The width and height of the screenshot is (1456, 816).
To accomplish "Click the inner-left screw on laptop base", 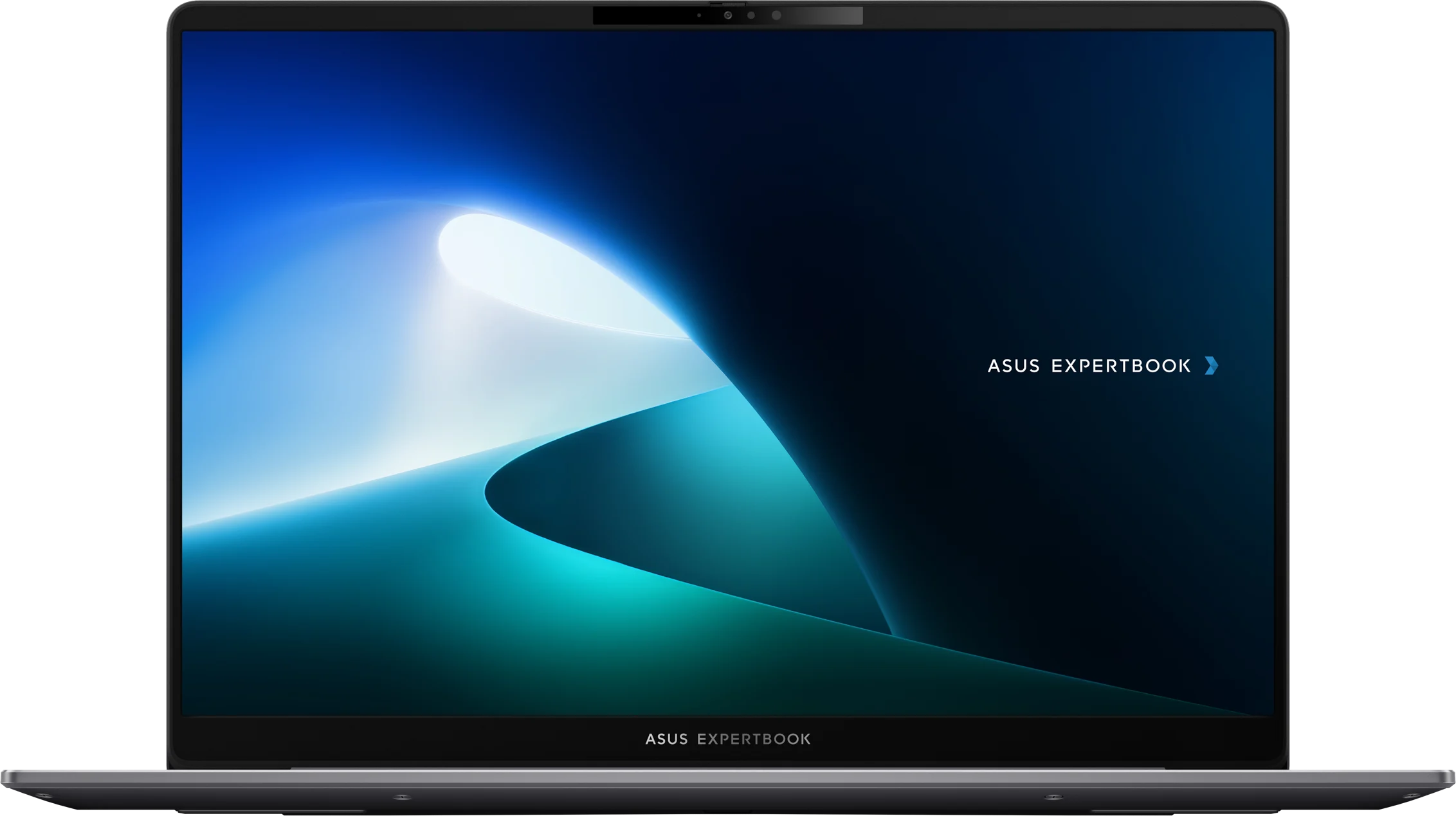I will (402, 797).
